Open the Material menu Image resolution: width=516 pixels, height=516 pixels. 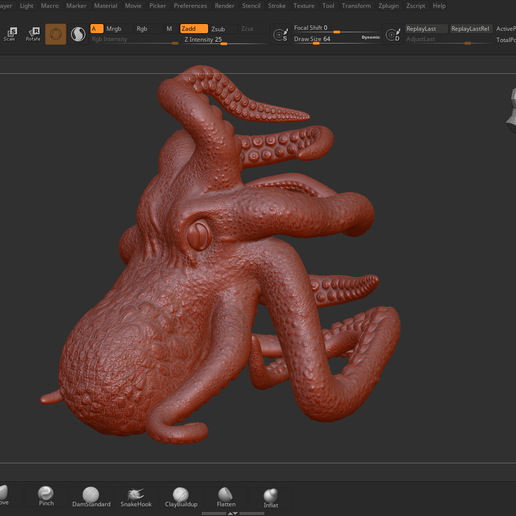tap(105, 6)
